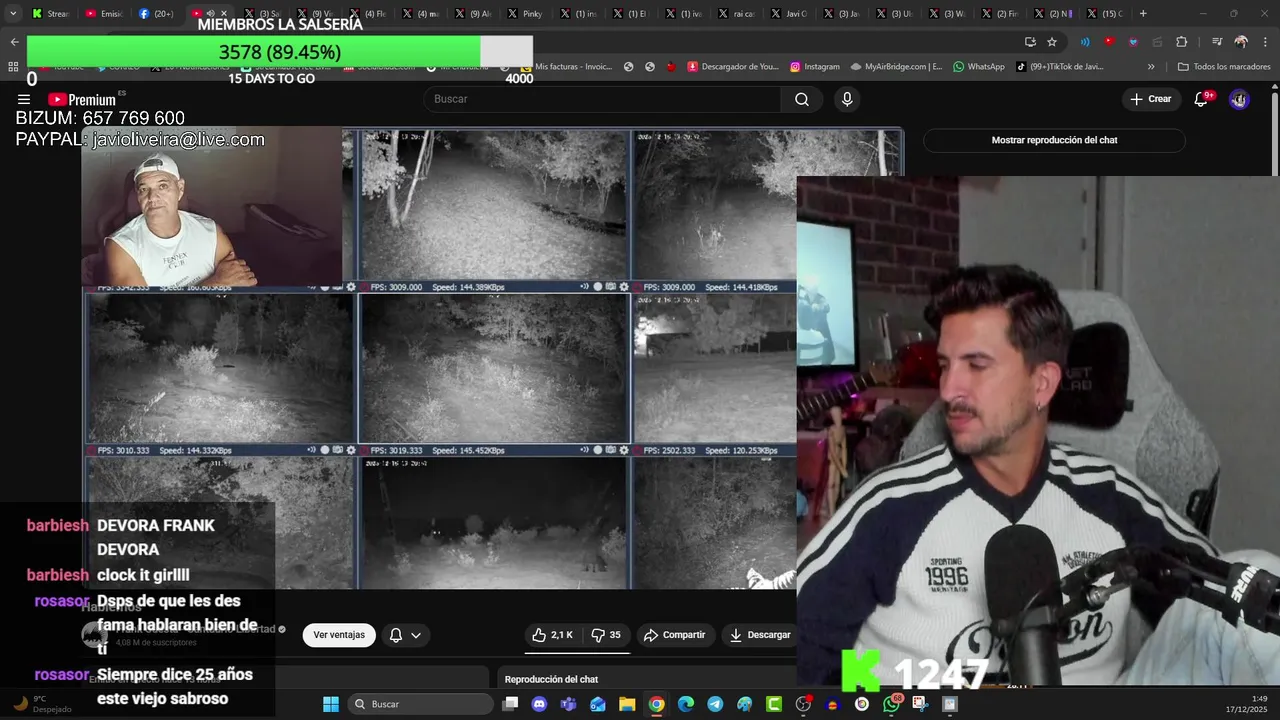This screenshot has height=720, width=1280.
Task: Open Microsoft Edge from the taskbar
Action: [x=686, y=704]
